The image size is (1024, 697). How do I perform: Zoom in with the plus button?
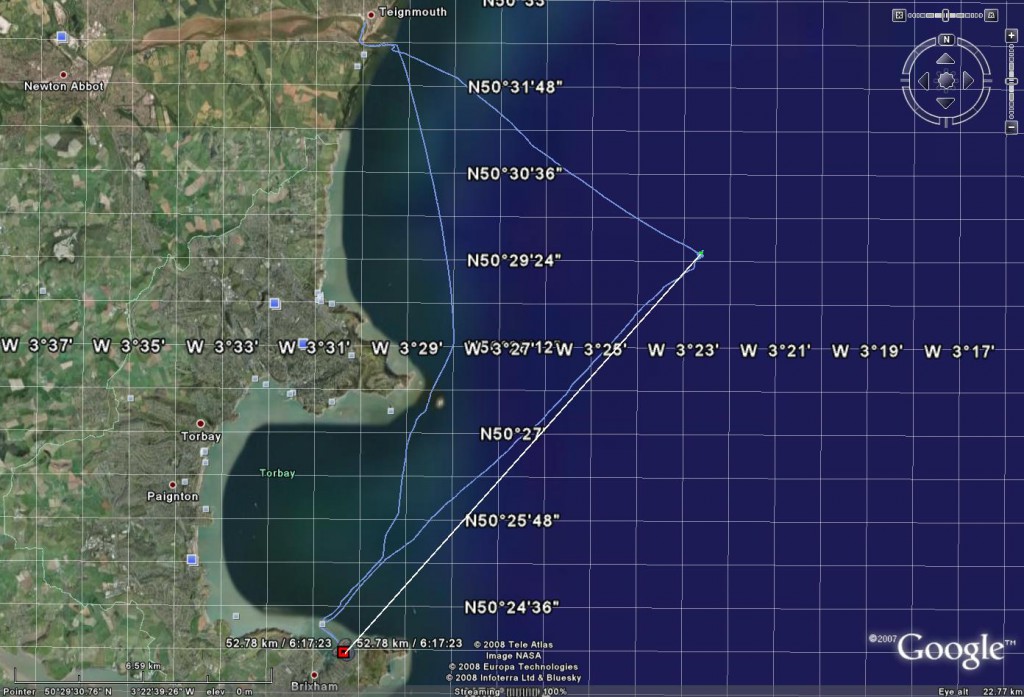1012,36
